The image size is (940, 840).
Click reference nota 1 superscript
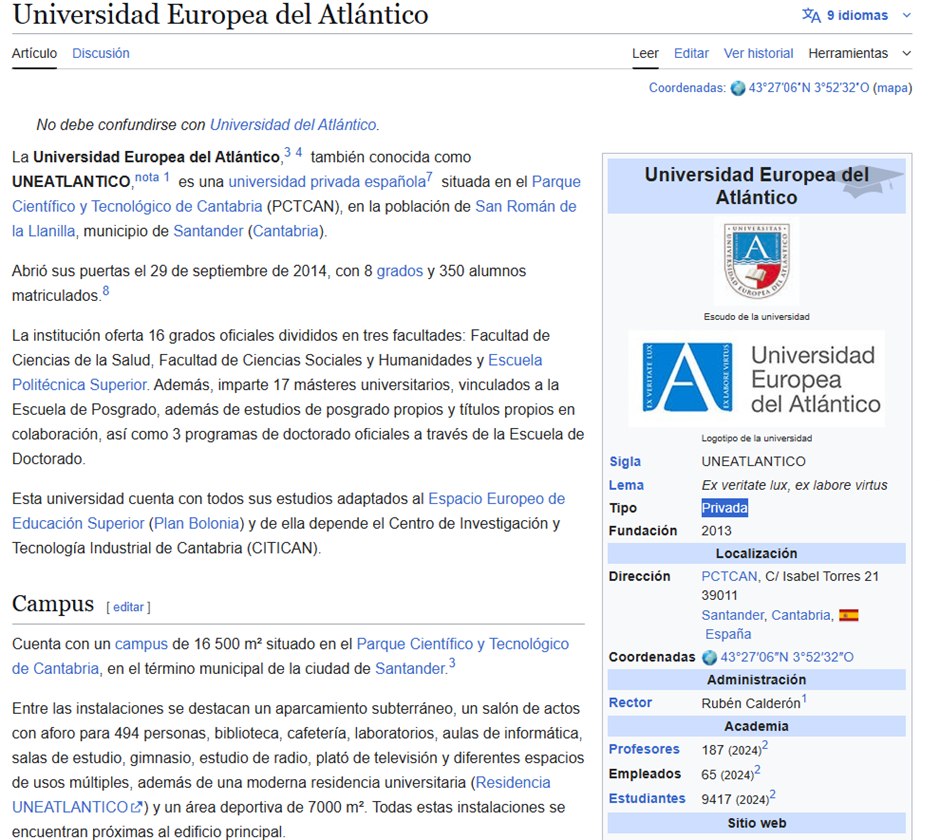152,177
